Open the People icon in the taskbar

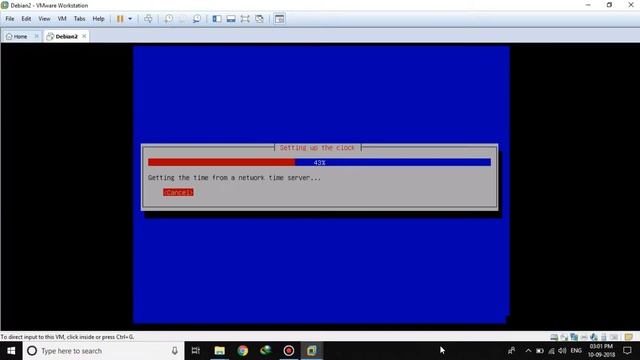pos(511,351)
